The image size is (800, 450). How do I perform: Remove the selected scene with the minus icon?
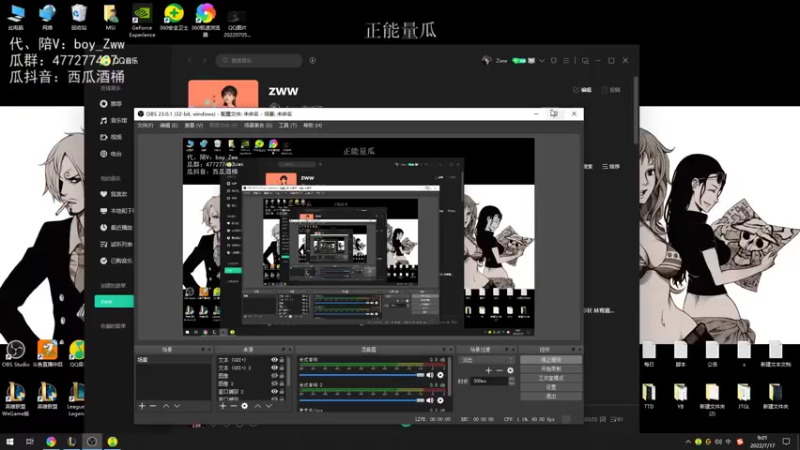tap(153, 406)
